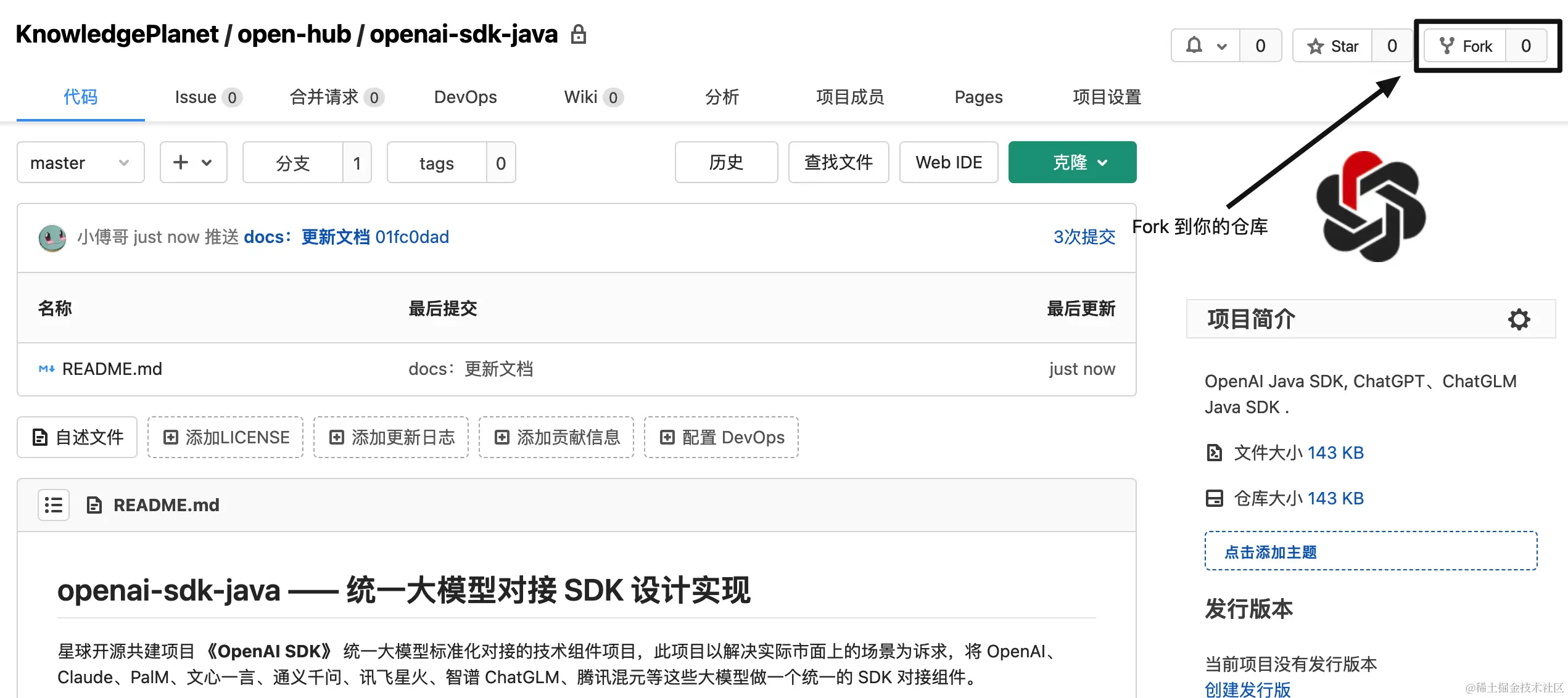This screenshot has height=698, width=1568.
Task: Click the 创建发行版 link
Action: (1247, 689)
